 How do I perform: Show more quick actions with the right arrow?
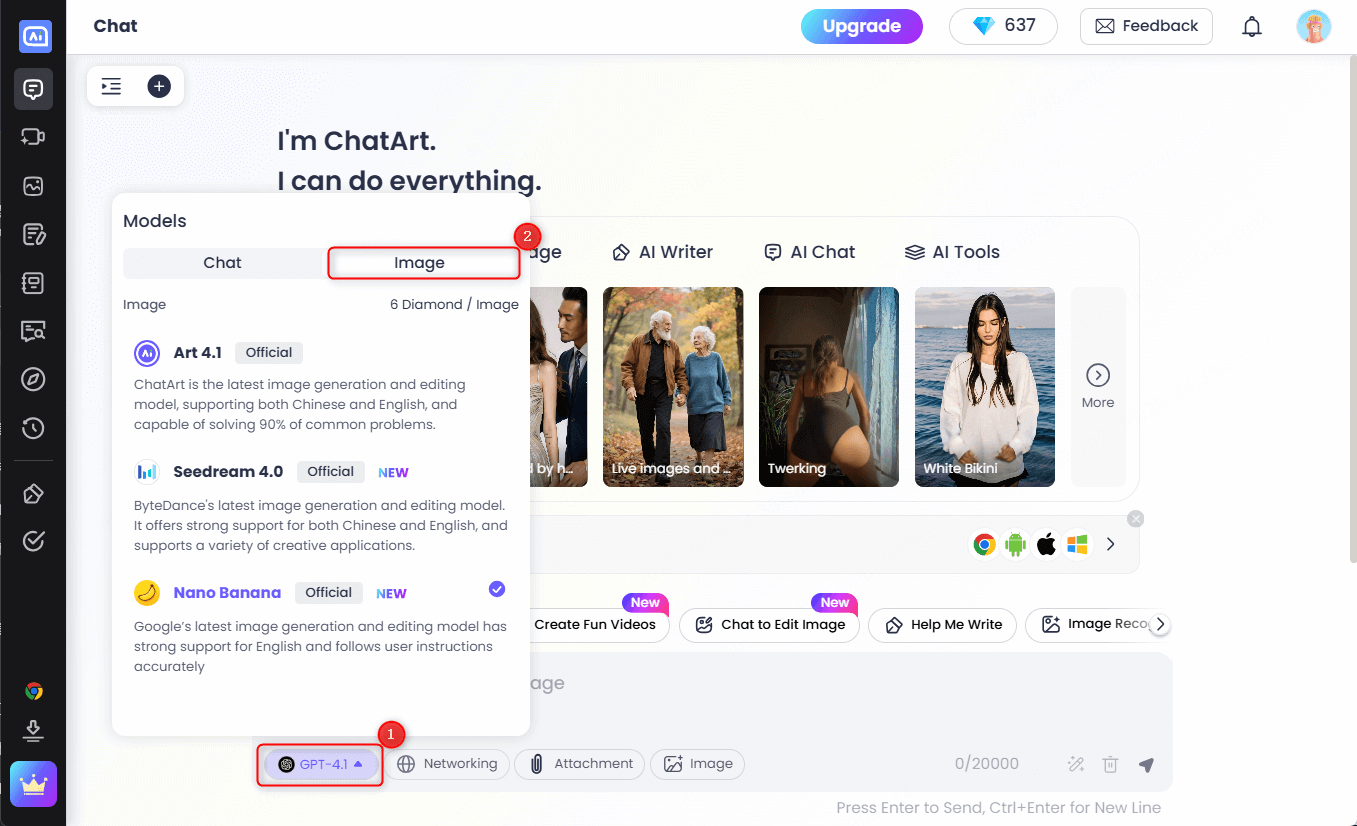tap(1160, 624)
